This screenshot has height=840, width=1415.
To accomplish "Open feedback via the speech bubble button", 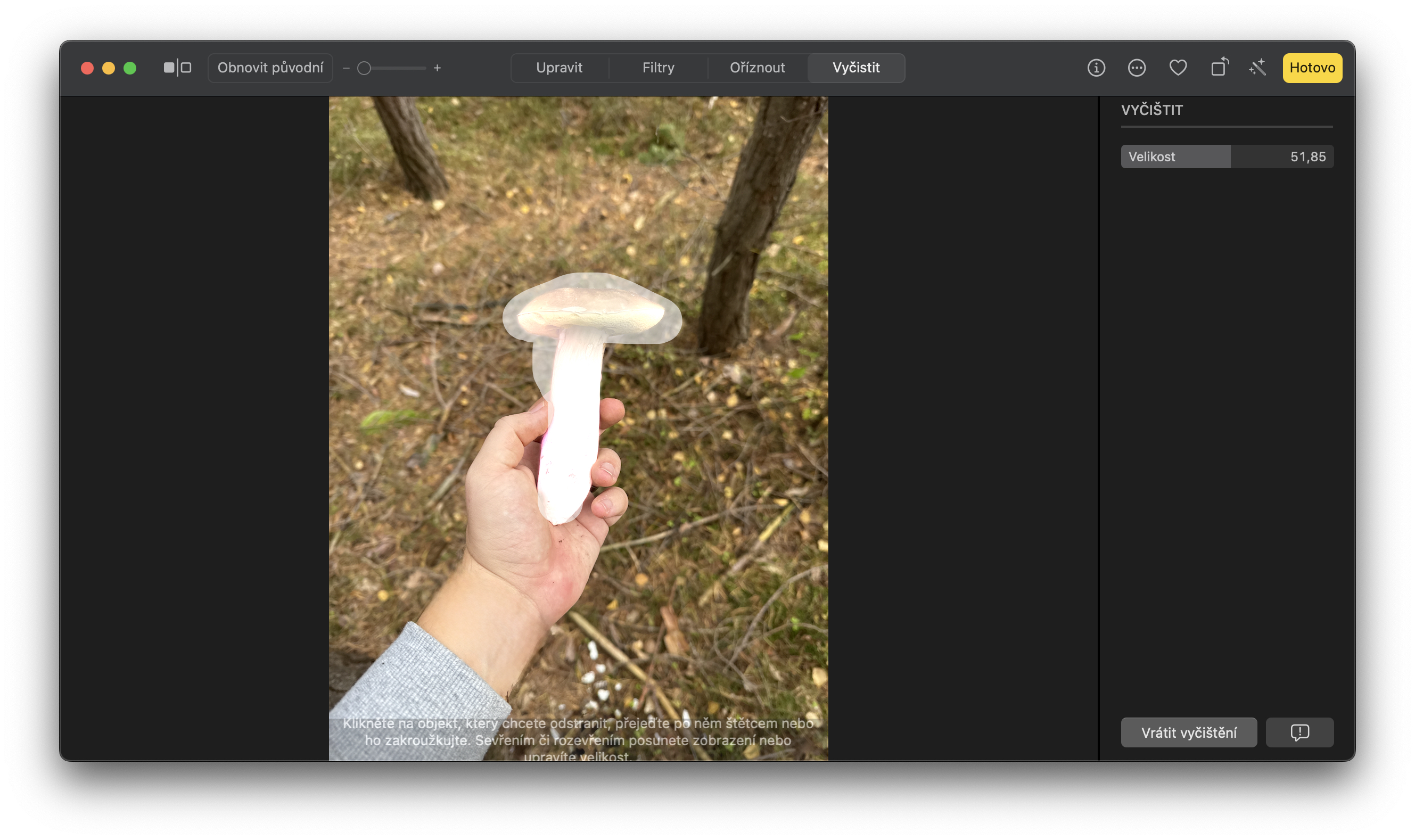I will point(1299,732).
